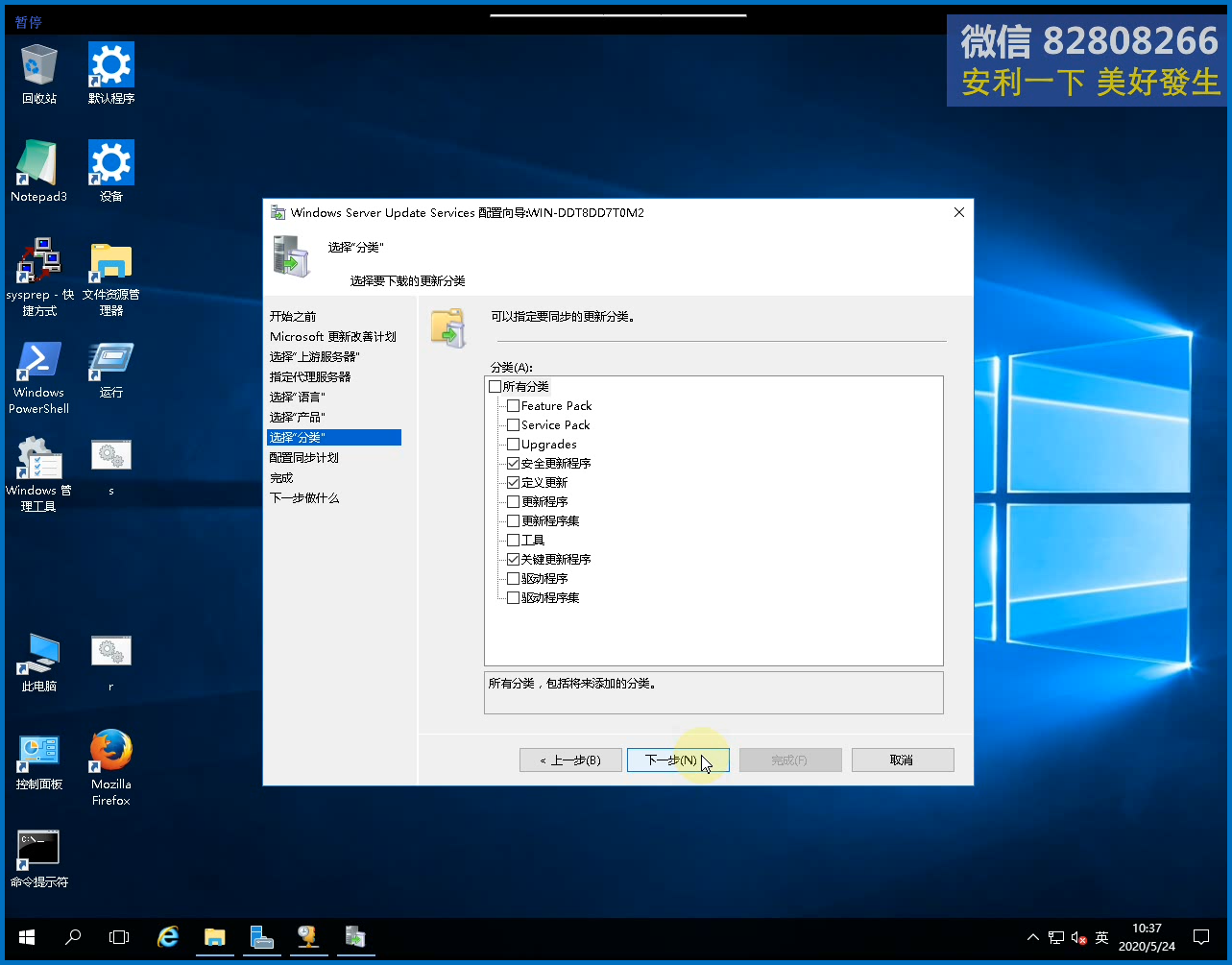Check the Service Pack checkbox
The image size is (1232, 965).
click(514, 424)
